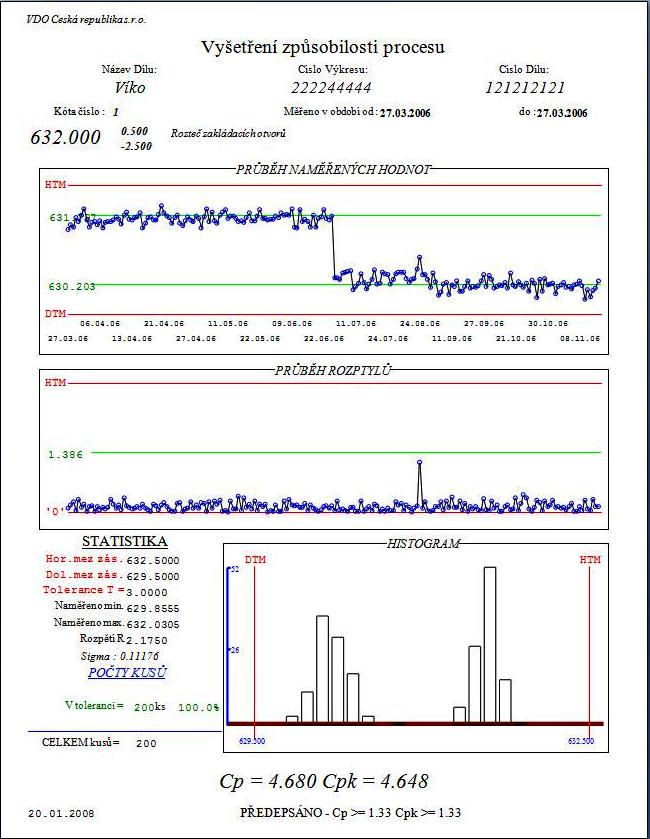Click the PRŮBĚH ROZPTYLŮ chart title
Image resolution: width=650 pixels, height=839 pixels.
pyautogui.click(x=333, y=370)
